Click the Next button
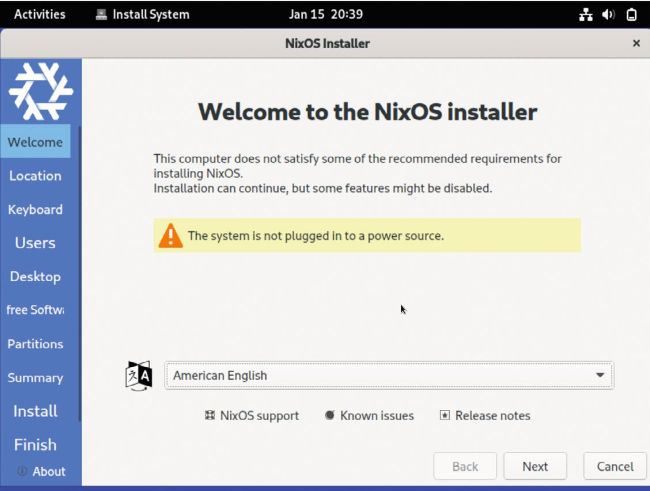650x491 pixels. [535, 467]
